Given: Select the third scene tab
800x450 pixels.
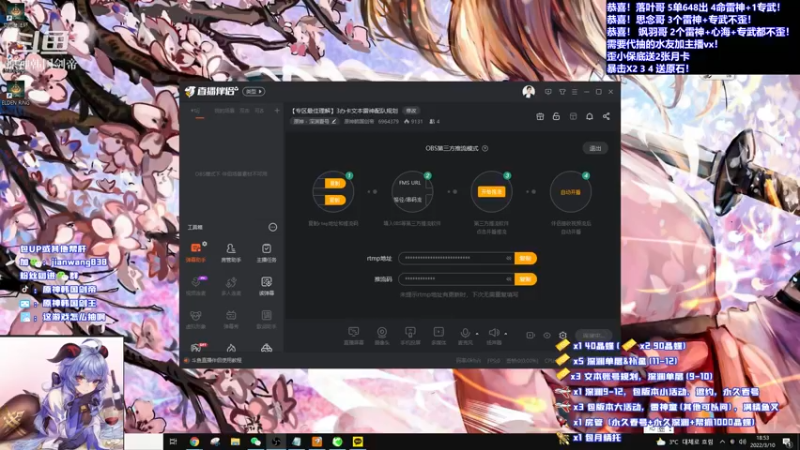Looking at the screenshot, I should pos(244,111).
